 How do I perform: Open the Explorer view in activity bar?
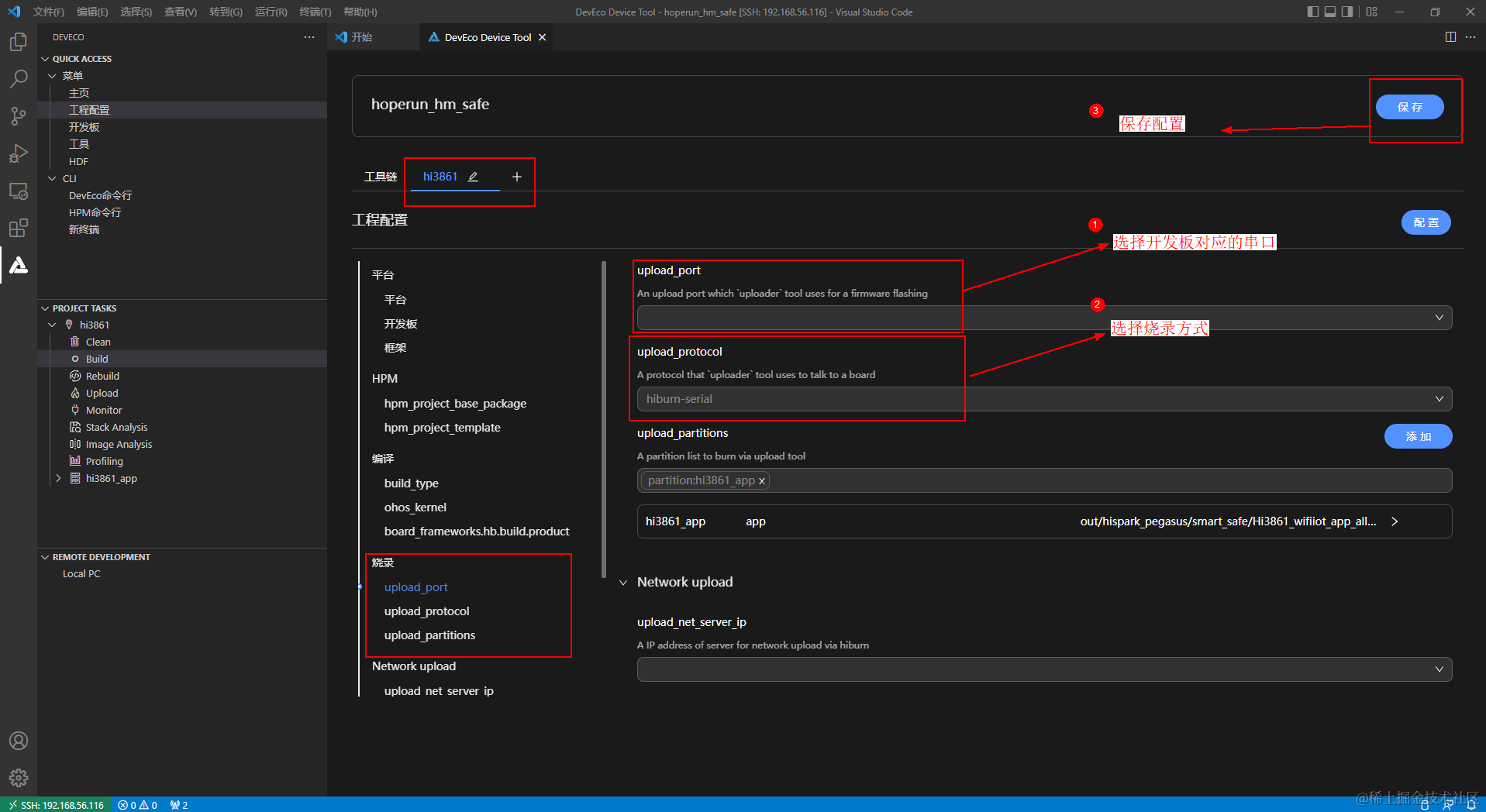[x=19, y=42]
